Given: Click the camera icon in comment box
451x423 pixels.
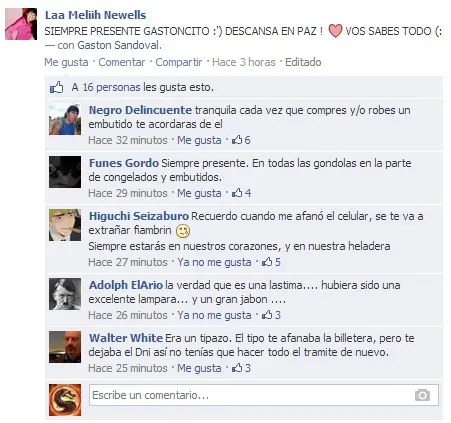Looking at the screenshot, I should point(422,395).
